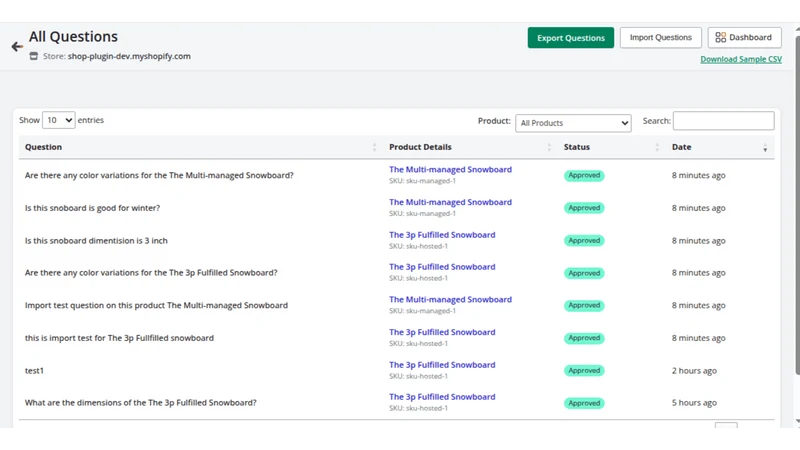This screenshot has width=800, height=450.
Task: Click the Question column header
Action: [x=43, y=147]
